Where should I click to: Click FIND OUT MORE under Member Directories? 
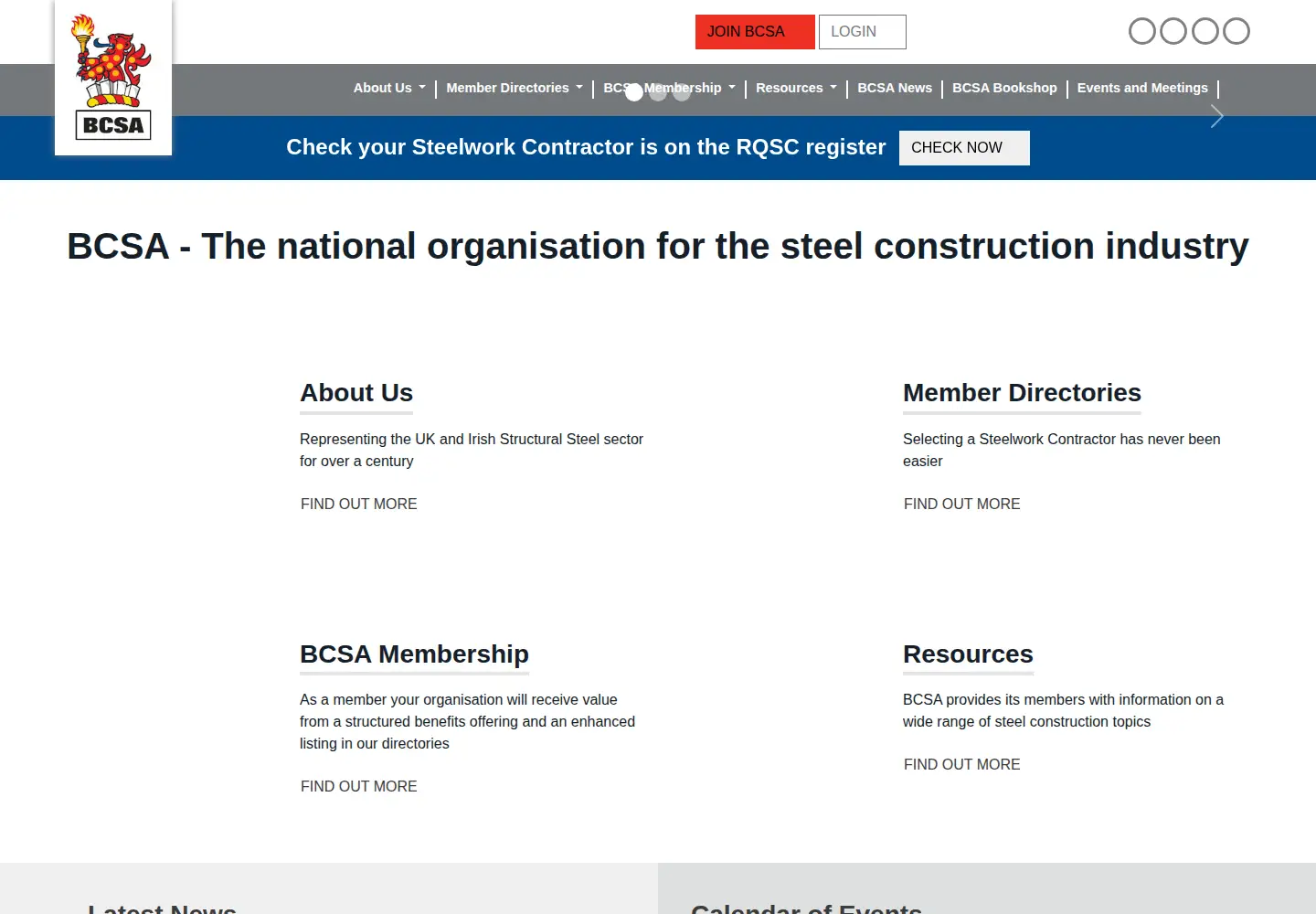coord(962,504)
